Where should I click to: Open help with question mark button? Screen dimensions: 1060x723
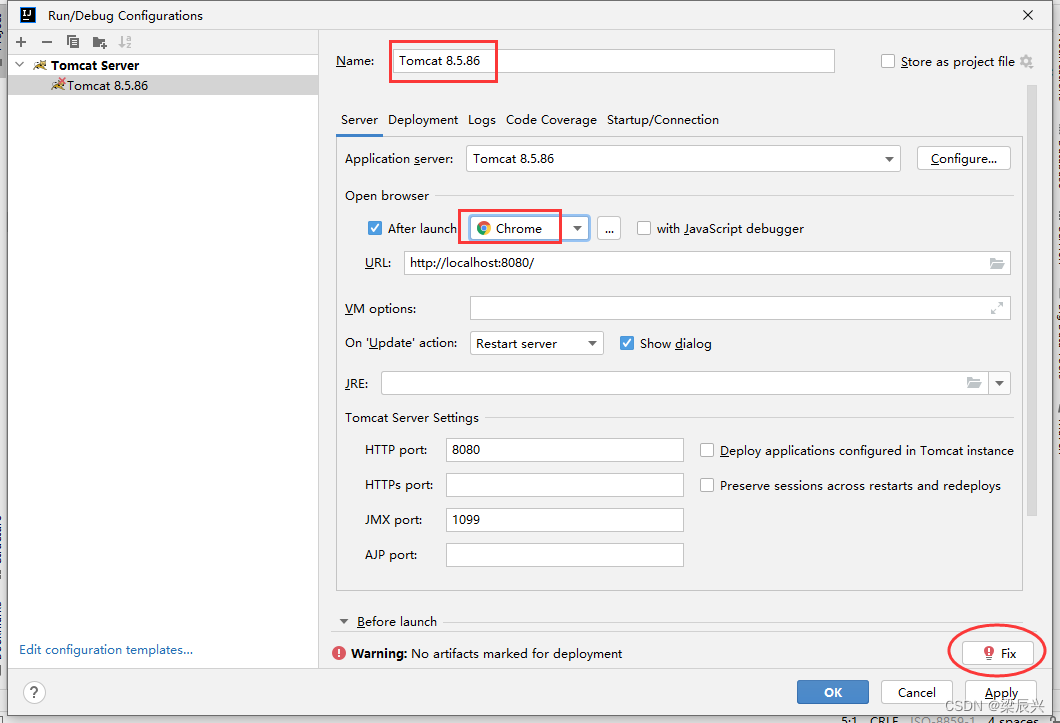[x=34, y=692]
